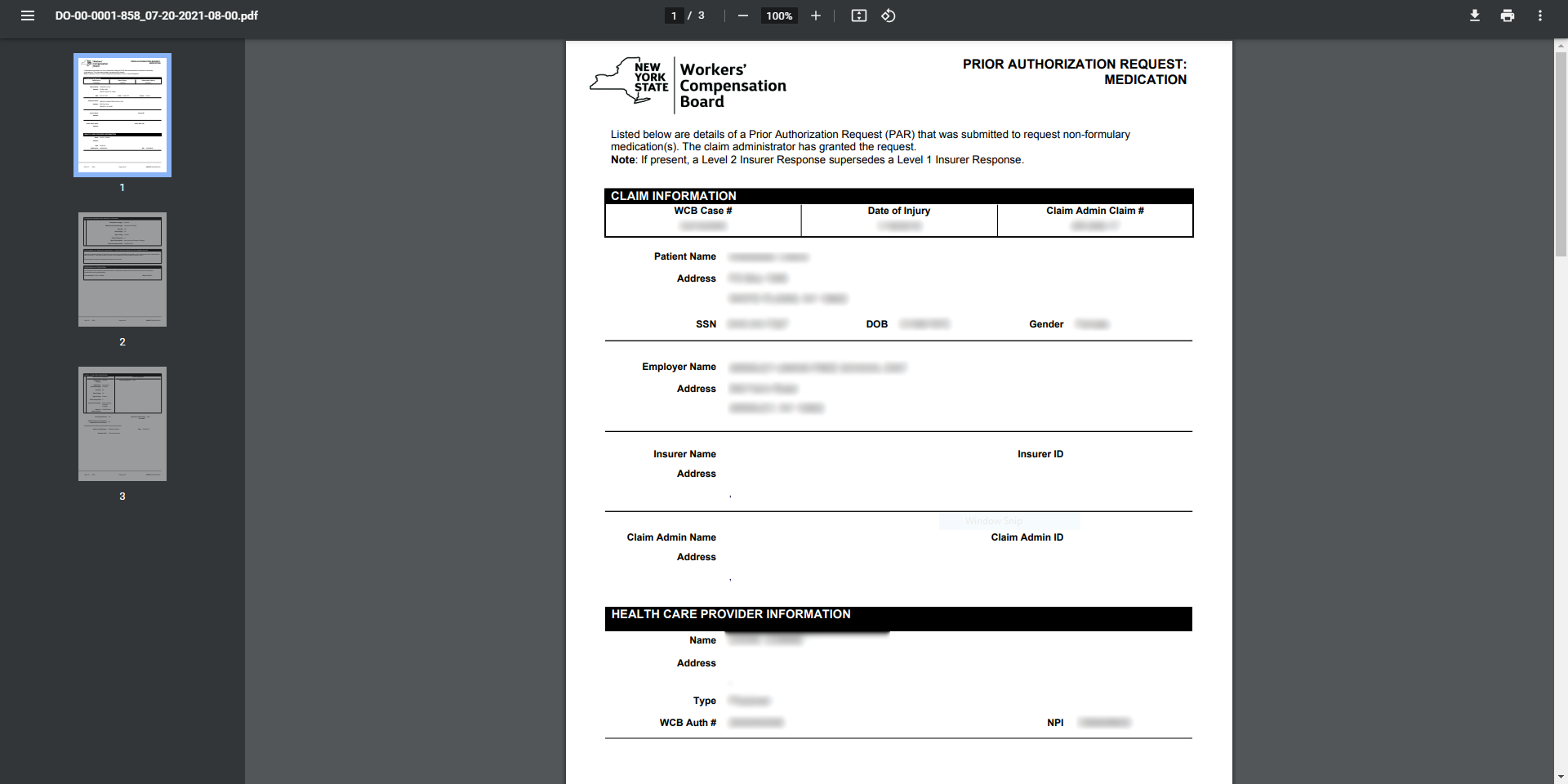Open the page 2 thumbnail
The image size is (1568, 784).
click(x=122, y=269)
